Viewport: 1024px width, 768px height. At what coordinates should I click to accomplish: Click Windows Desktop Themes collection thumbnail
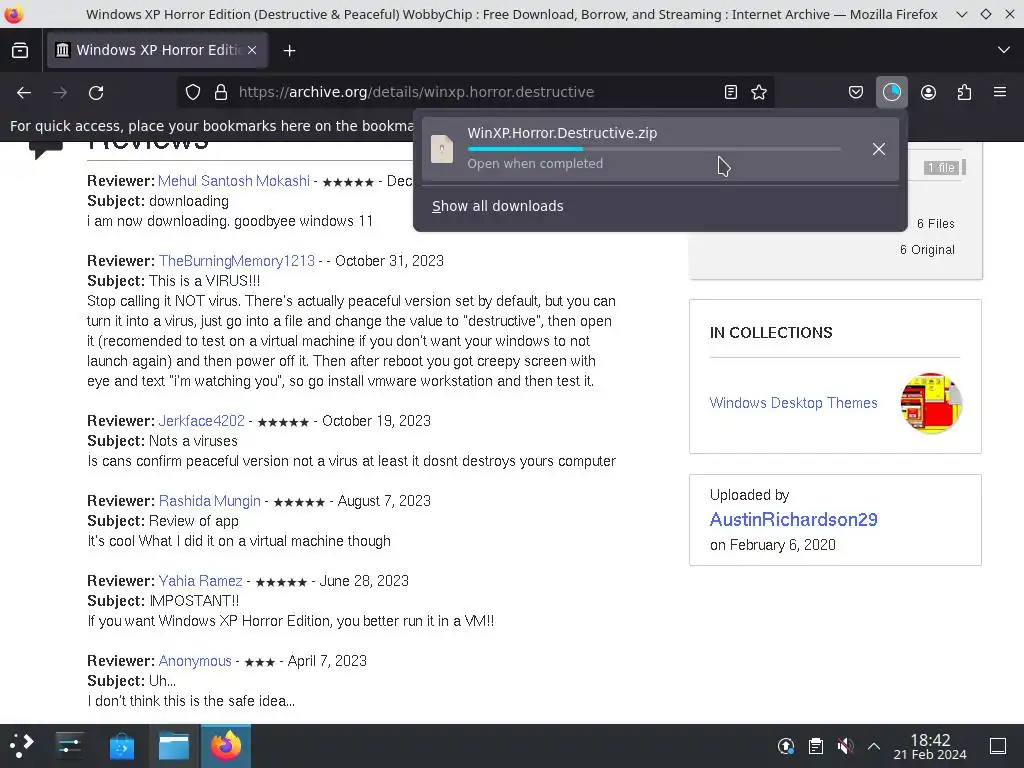coord(931,403)
